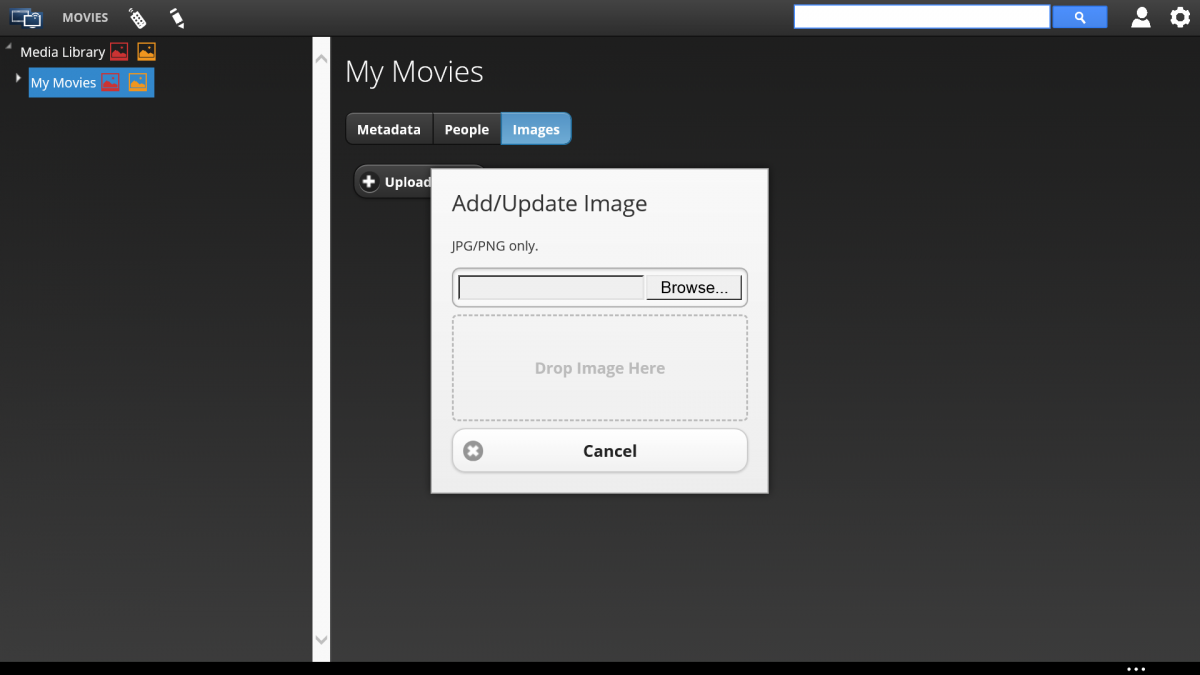Click the magnifying glass search button
Viewport: 1200px width, 675px height.
tap(1079, 17)
